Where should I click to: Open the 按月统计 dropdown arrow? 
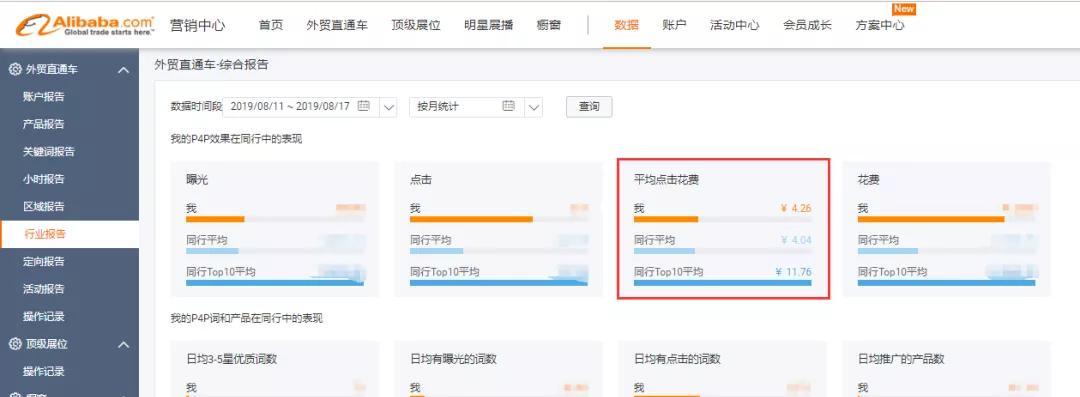pyautogui.click(x=534, y=107)
